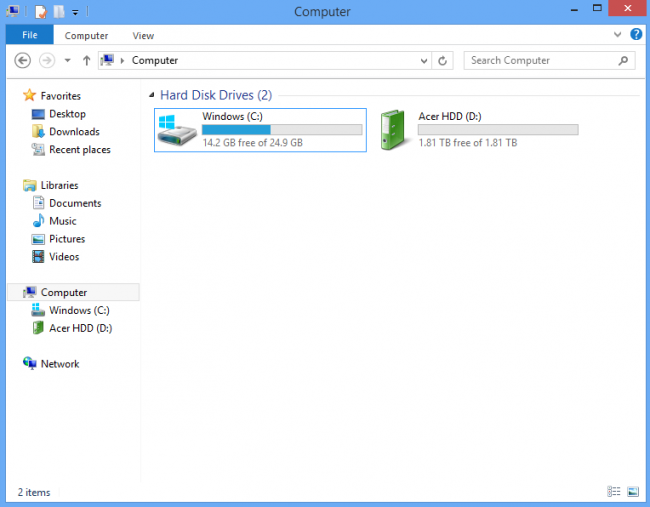This screenshot has width=650, height=507.
Task: Open the Pictures library
Action: [x=67, y=238]
